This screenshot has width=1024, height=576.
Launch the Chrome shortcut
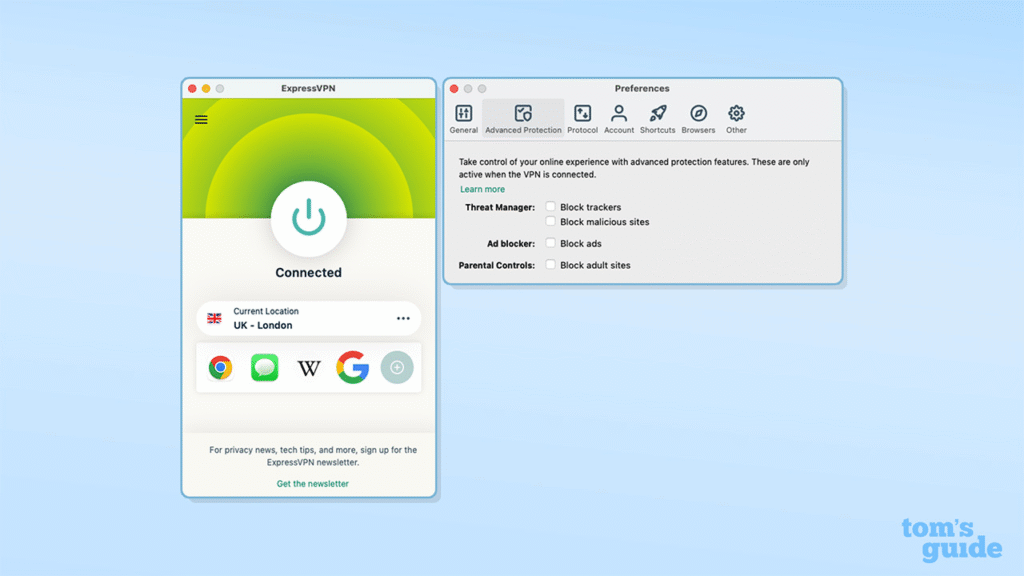point(221,368)
